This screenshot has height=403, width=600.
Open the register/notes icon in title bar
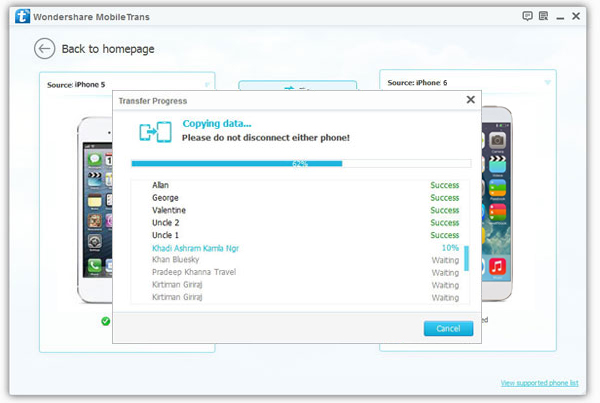click(543, 16)
